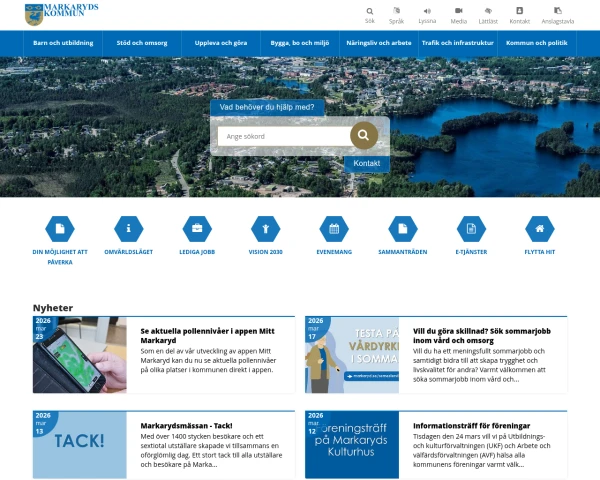Open the Sök search icon in header
Viewport: 600px width, 480px height.
370,11
